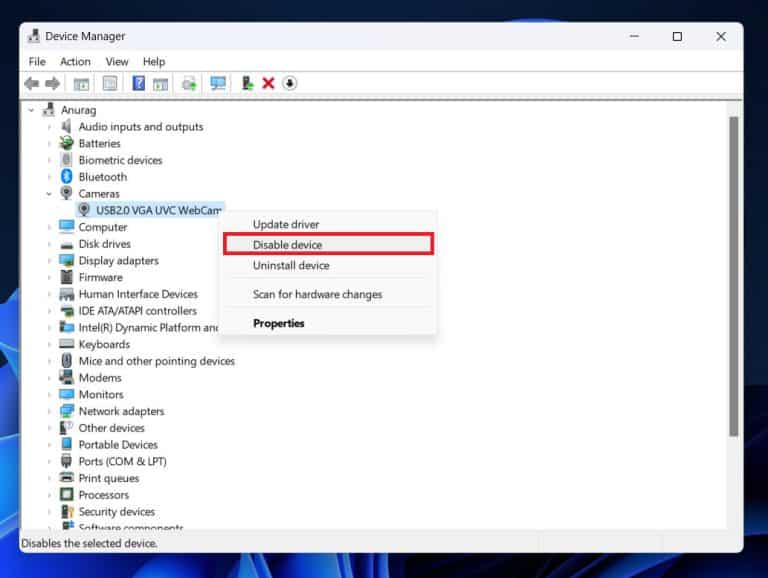
Task: Click the Processors icon
Action: click(66, 494)
